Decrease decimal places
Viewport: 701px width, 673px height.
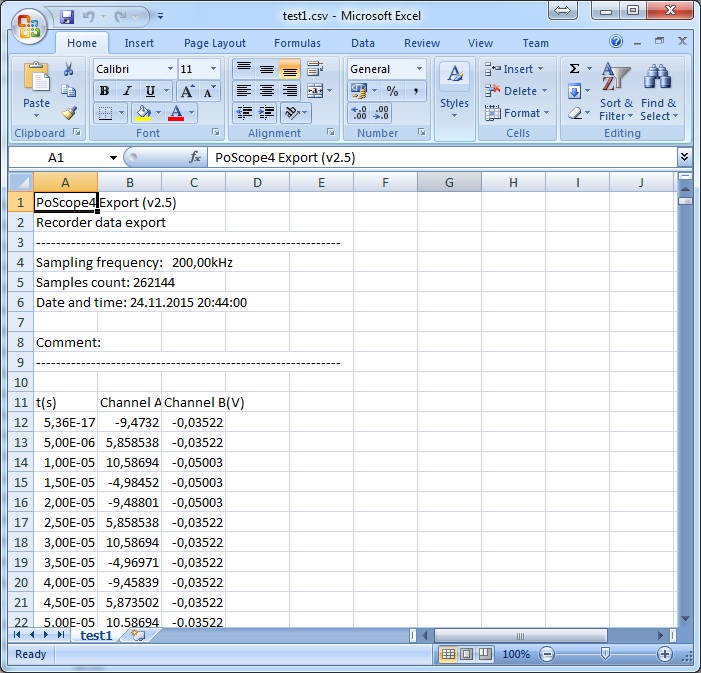tap(381, 113)
